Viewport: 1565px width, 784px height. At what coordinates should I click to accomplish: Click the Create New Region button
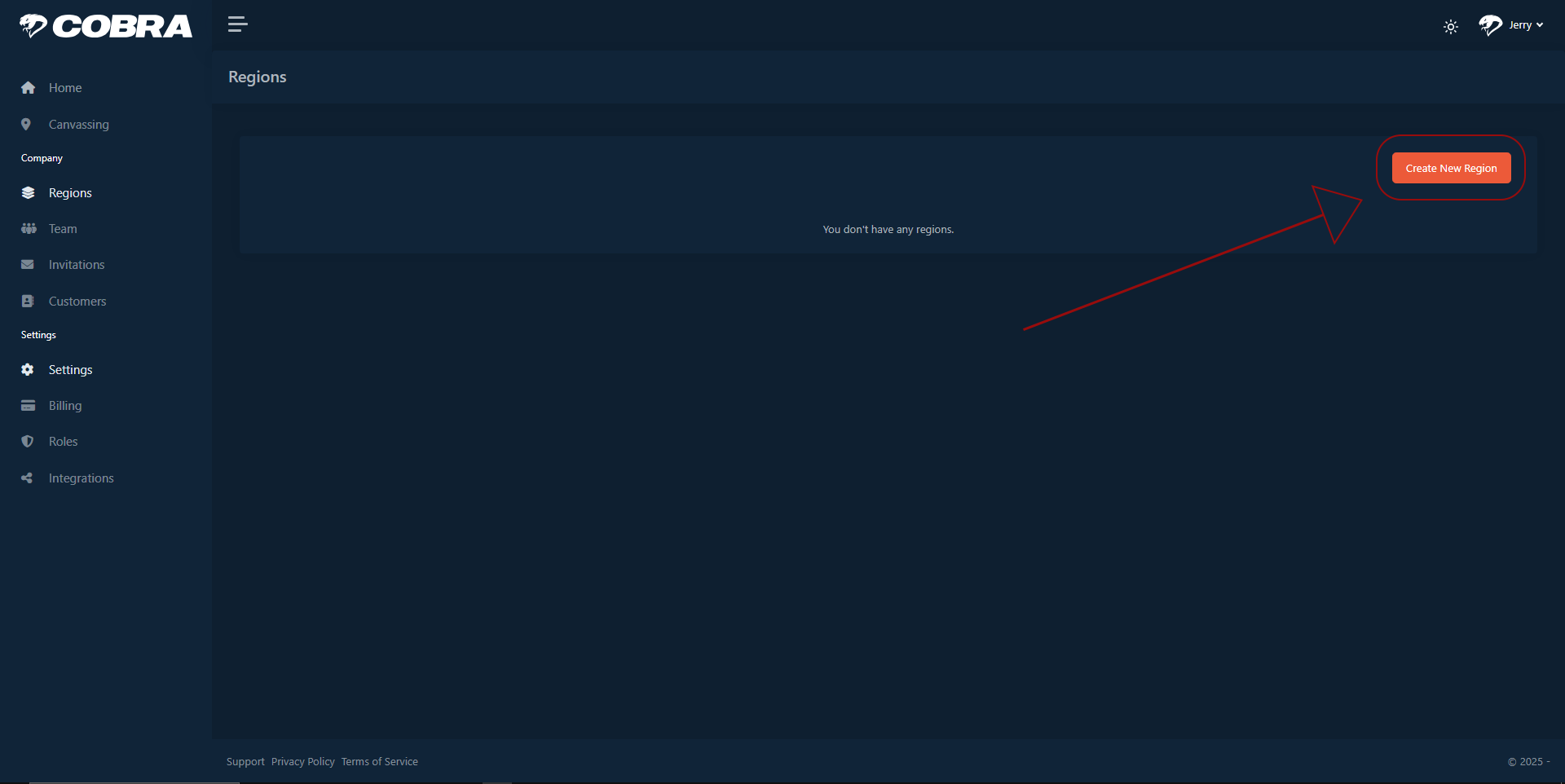point(1451,168)
